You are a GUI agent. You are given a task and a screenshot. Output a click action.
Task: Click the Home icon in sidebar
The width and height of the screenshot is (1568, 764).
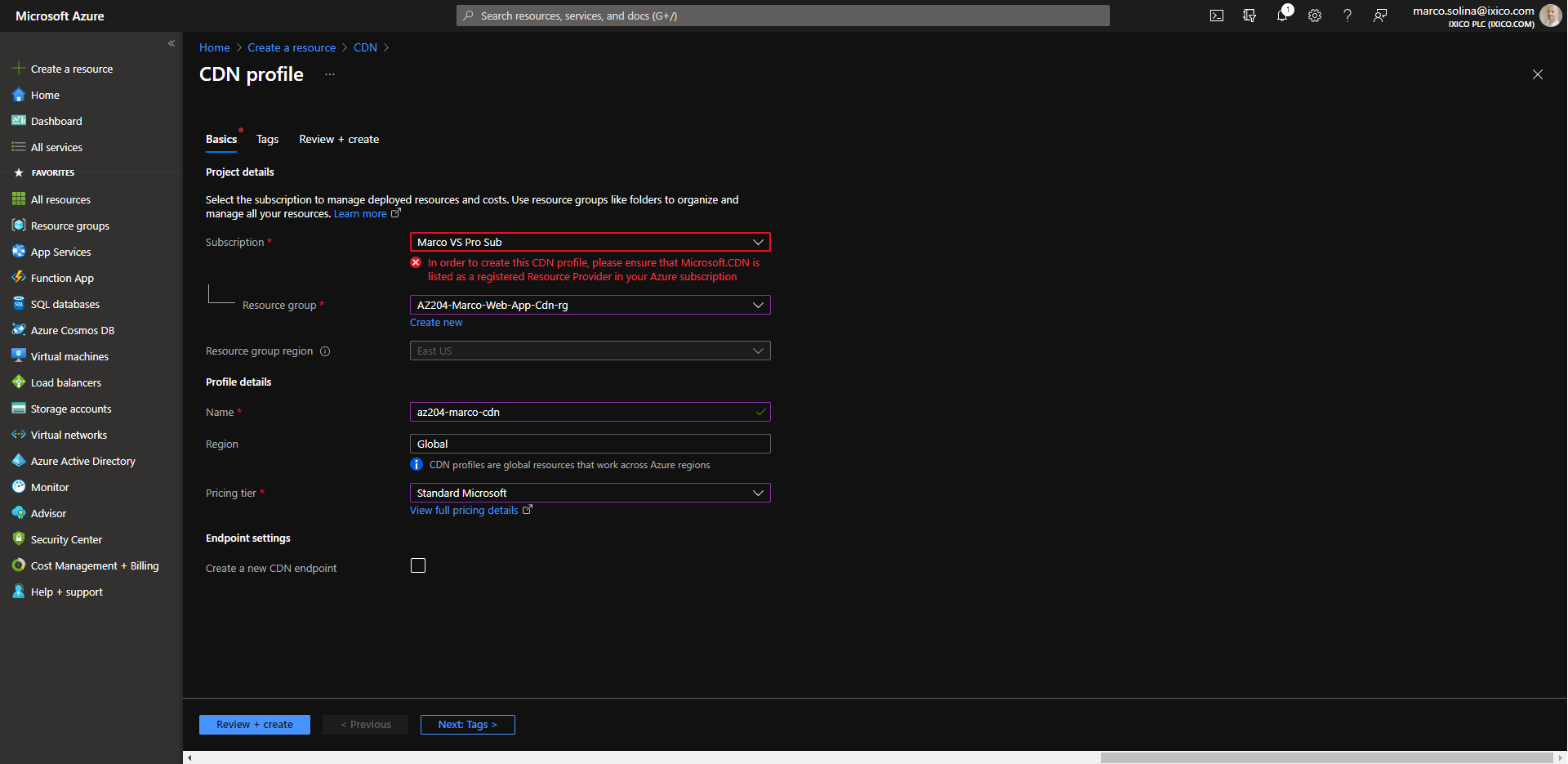click(x=19, y=95)
